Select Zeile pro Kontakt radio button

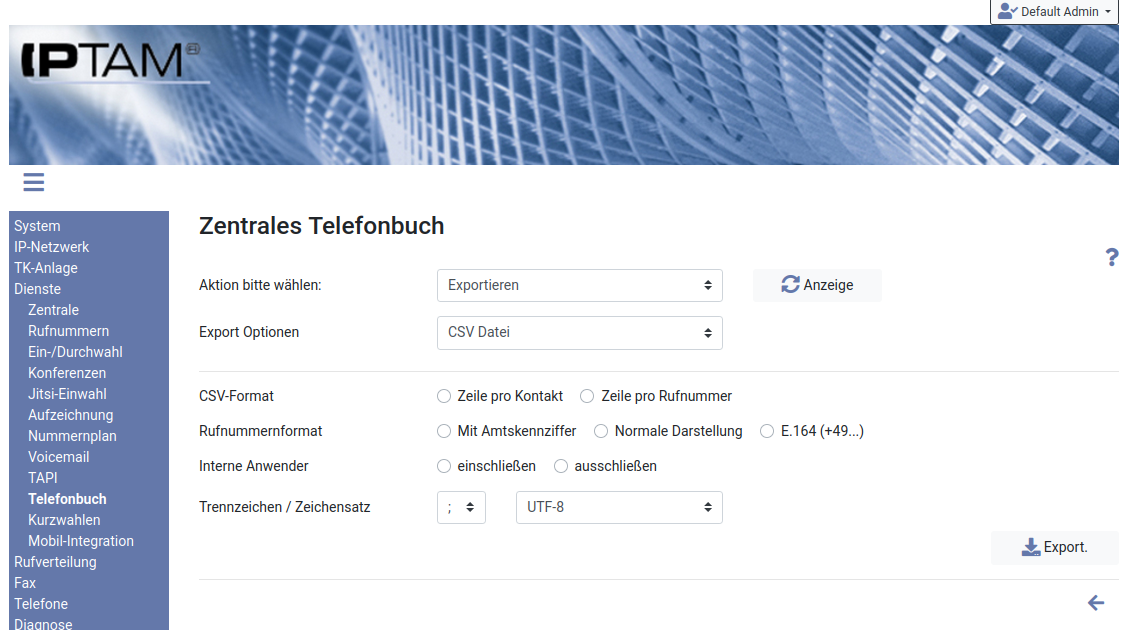(444, 396)
